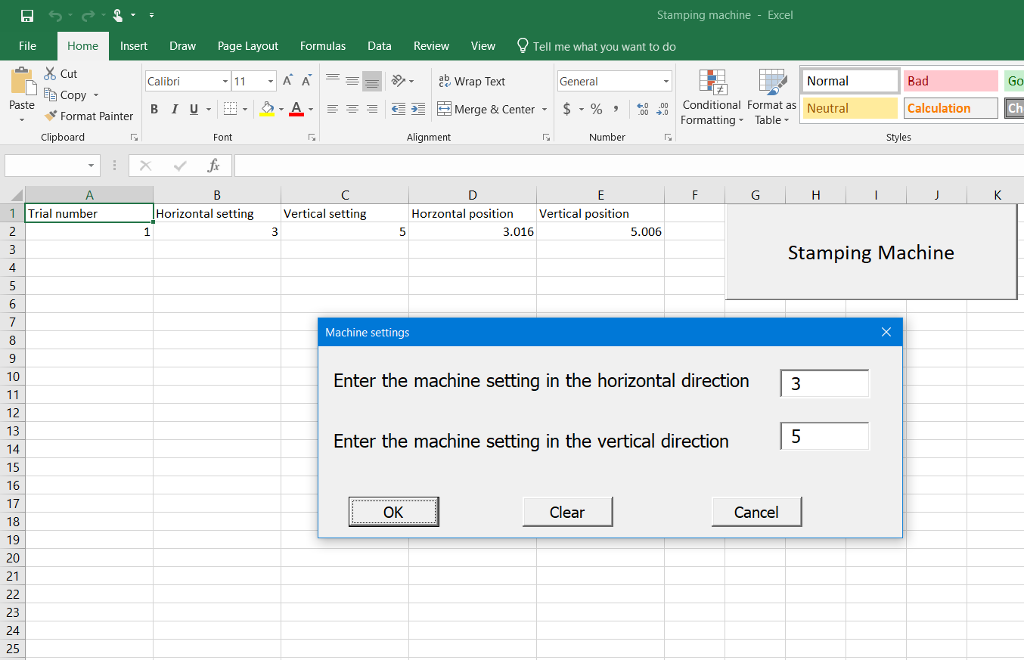The height and width of the screenshot is (660, 1024).
Task: Toggle bold formatting
Action: pyautogui.click(x=154, y=109)
